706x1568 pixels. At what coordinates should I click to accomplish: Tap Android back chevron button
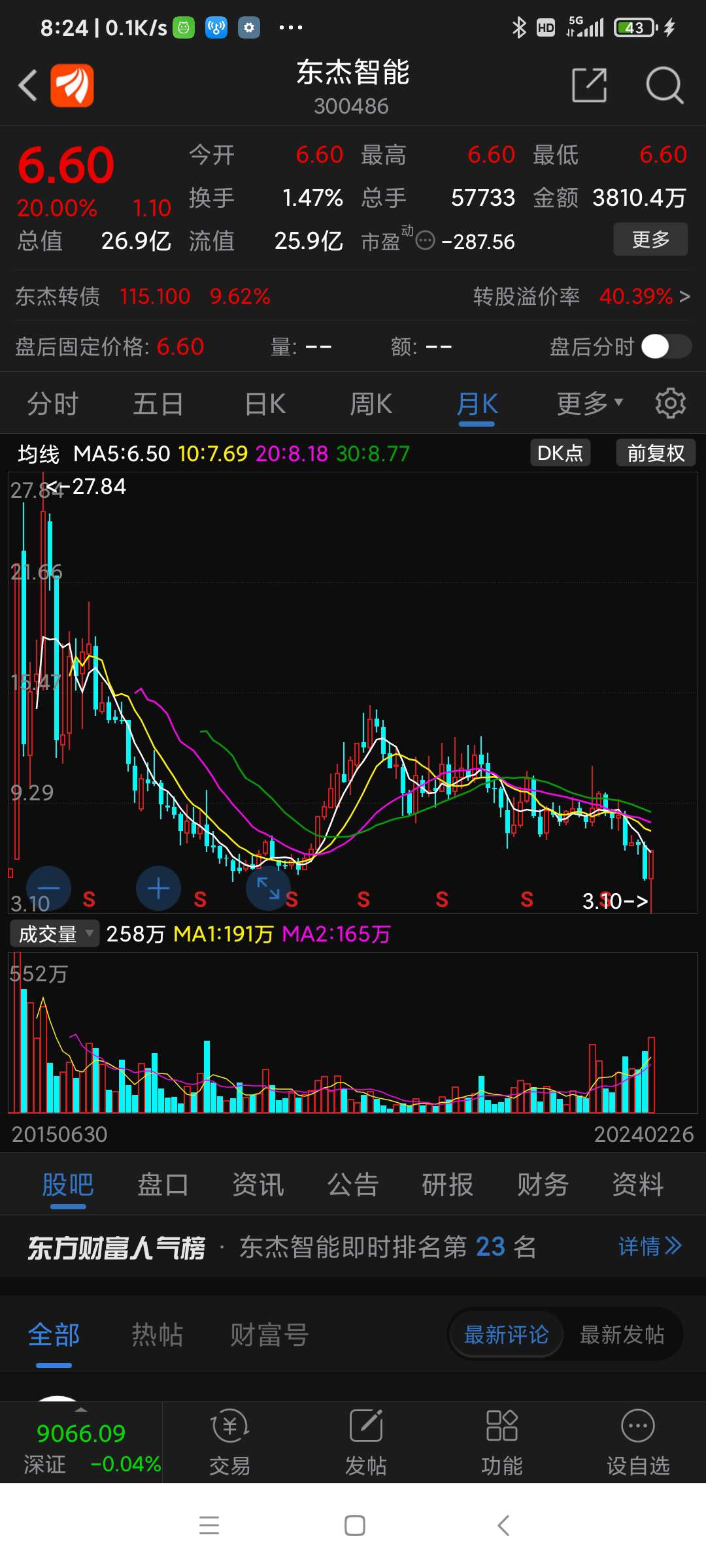pyautogui.click(x=503, y=1526)
